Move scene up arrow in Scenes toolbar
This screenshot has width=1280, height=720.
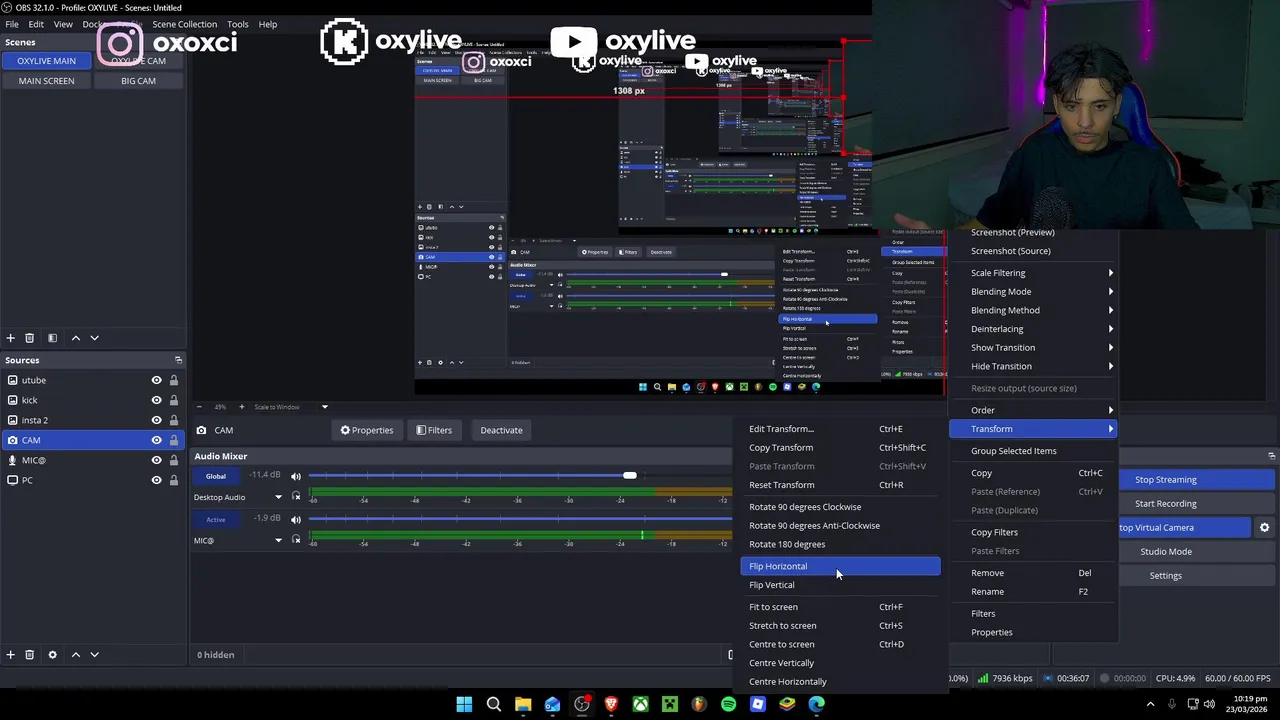(75, 338)
